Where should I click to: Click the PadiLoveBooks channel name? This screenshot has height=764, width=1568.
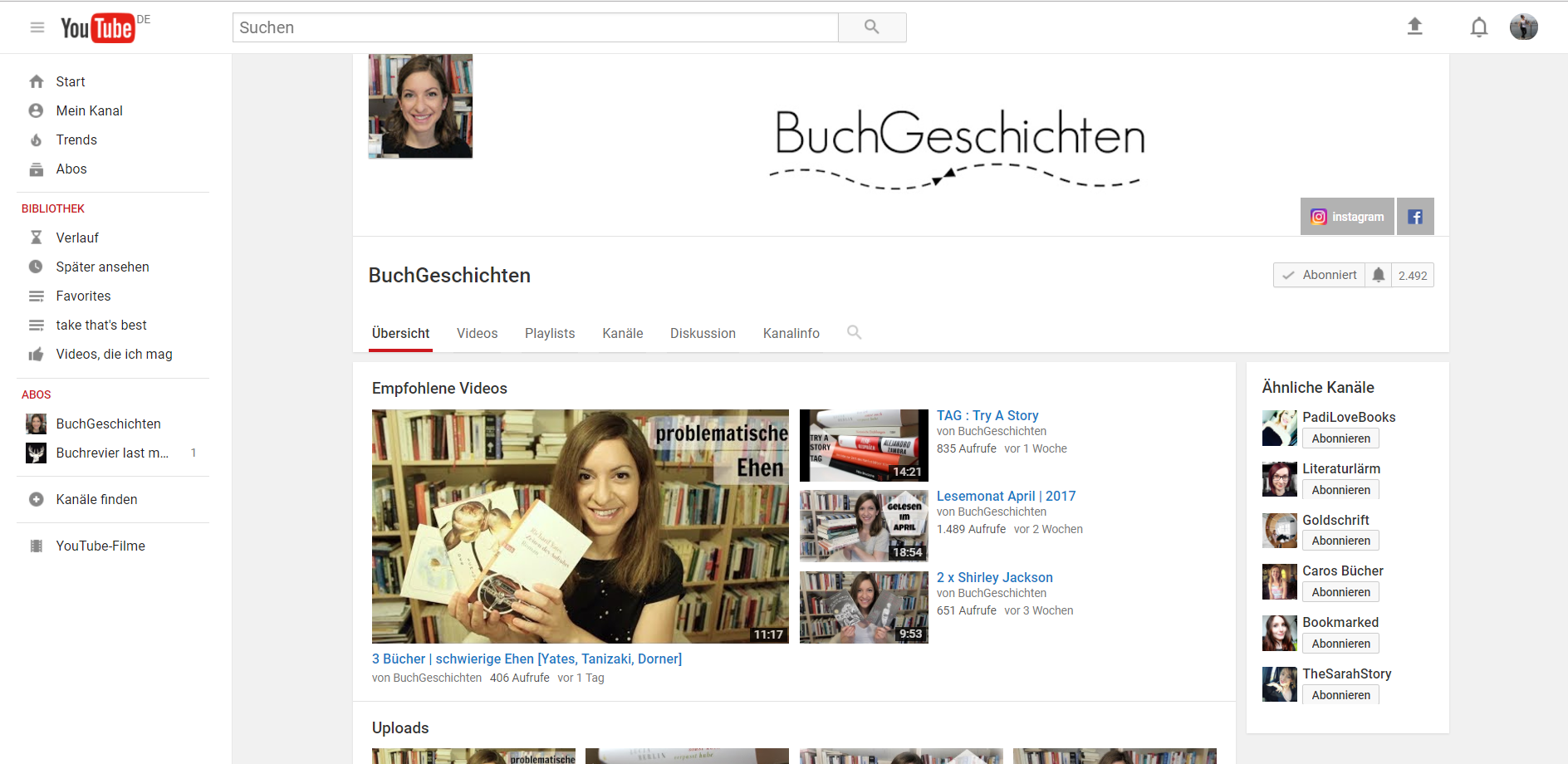click(x=1349, y=417)
